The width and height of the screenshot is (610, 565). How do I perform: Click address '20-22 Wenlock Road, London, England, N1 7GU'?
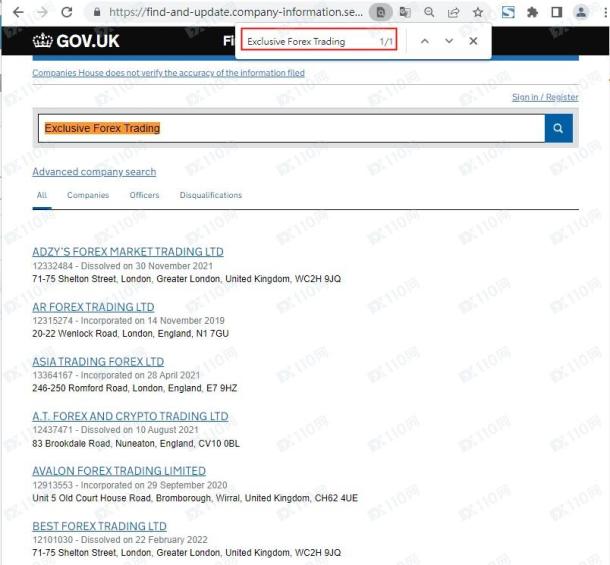click(x=130, y=334)
